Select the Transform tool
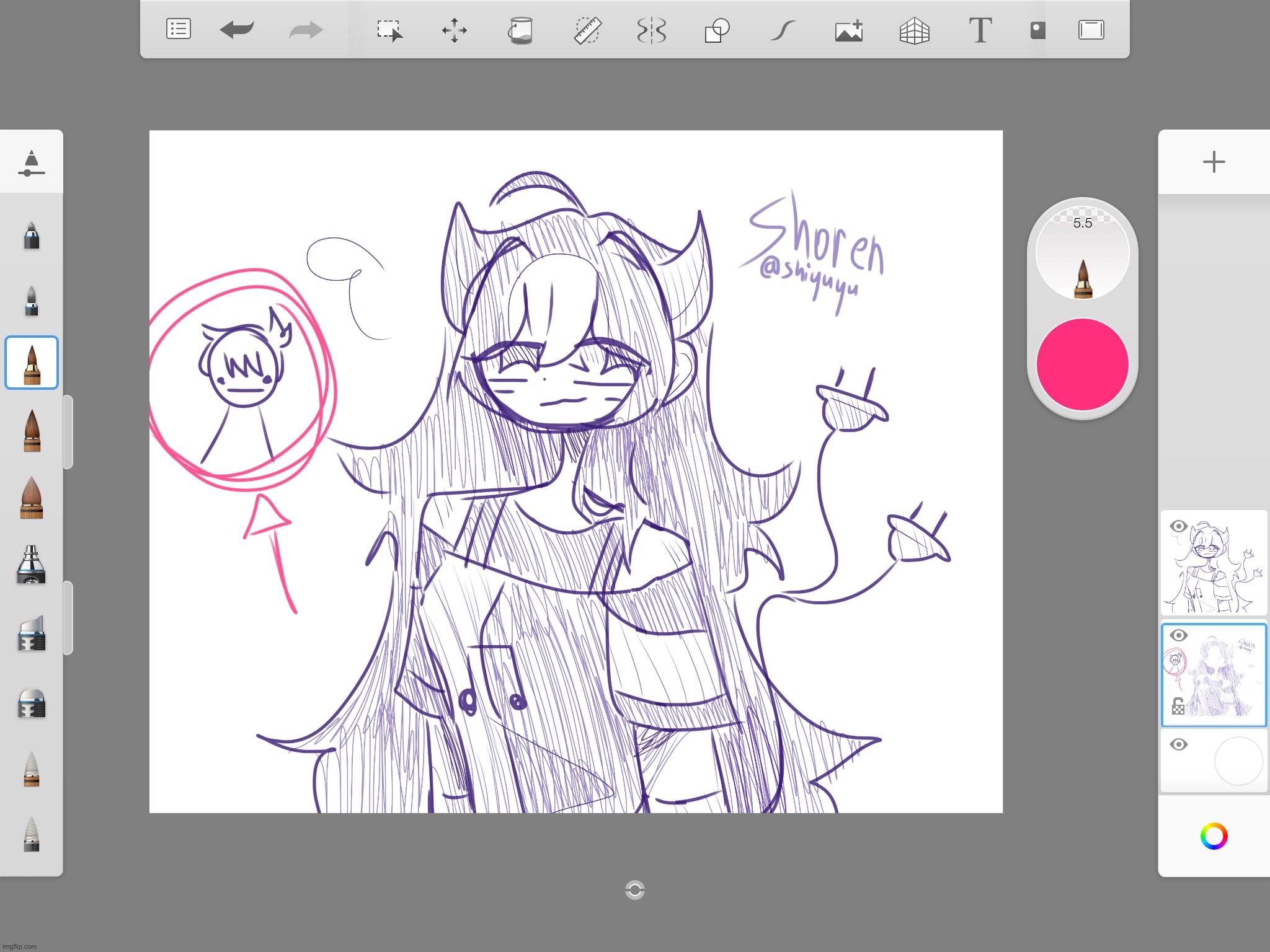 tap(455, 29)
